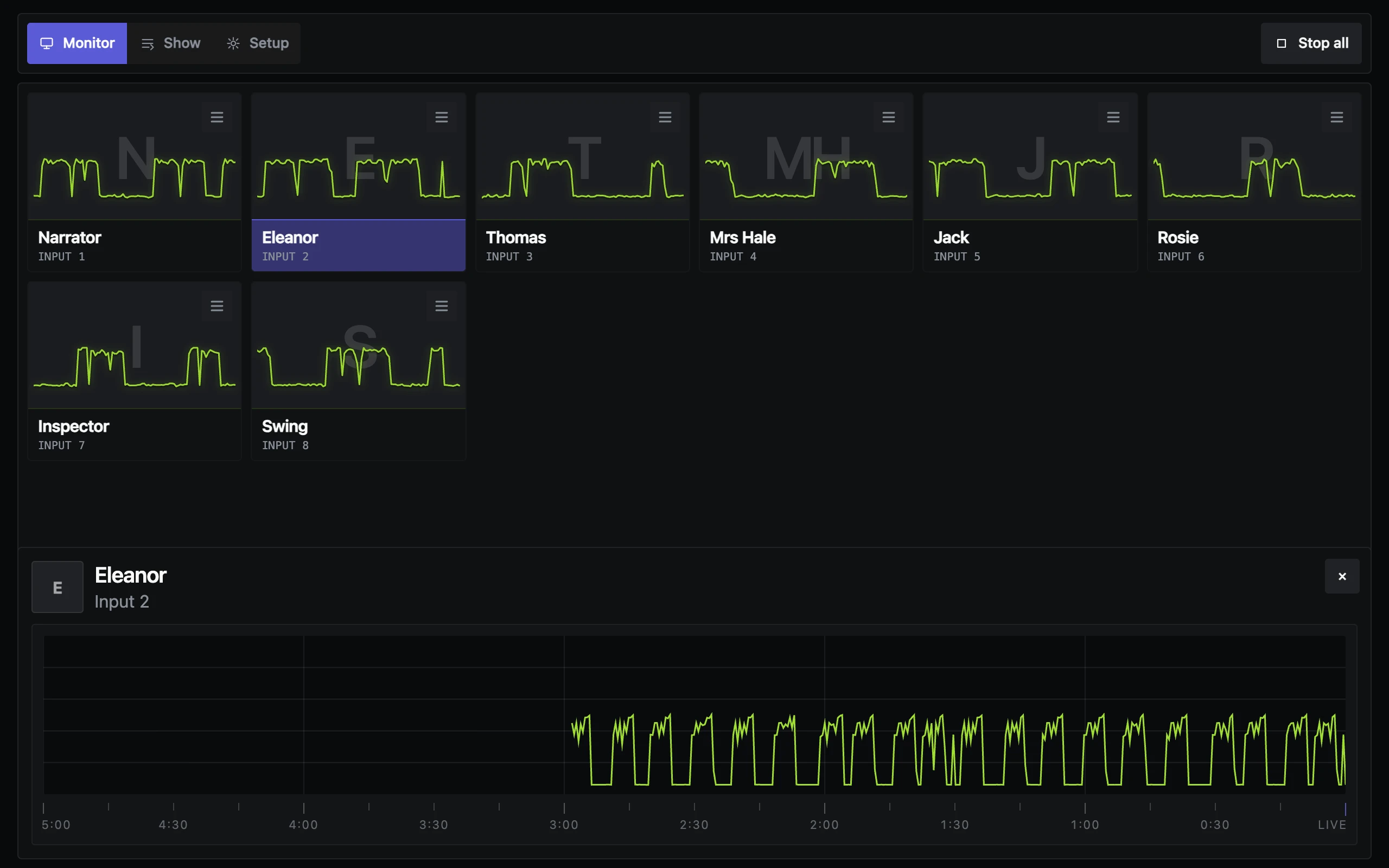Screen dimensions: 1389x868
Task: Click the Stop all button
Action: click(x=1311, y=43)
